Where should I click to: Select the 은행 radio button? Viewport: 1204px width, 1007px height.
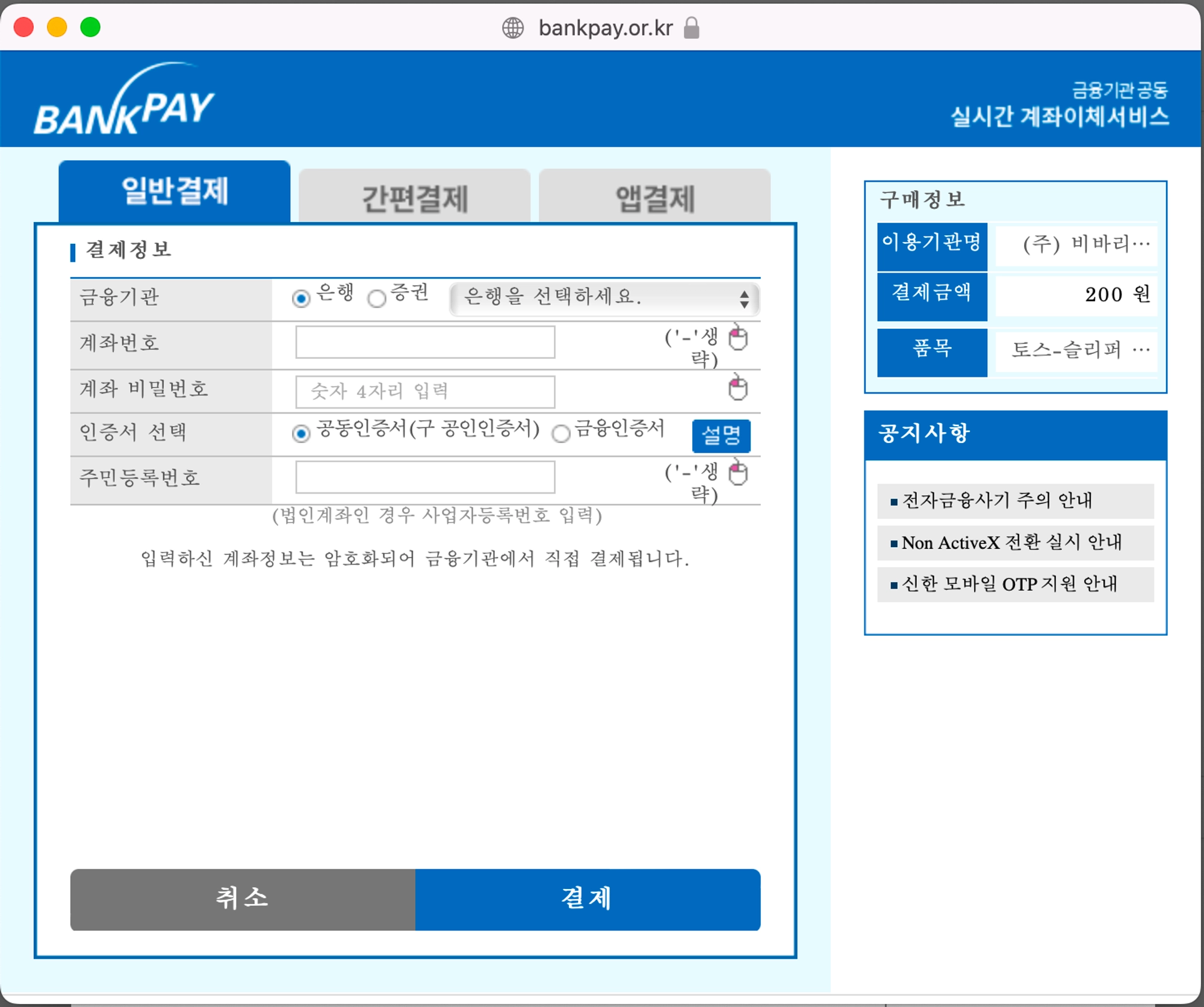pyautogui.click(x=301, y=298)
